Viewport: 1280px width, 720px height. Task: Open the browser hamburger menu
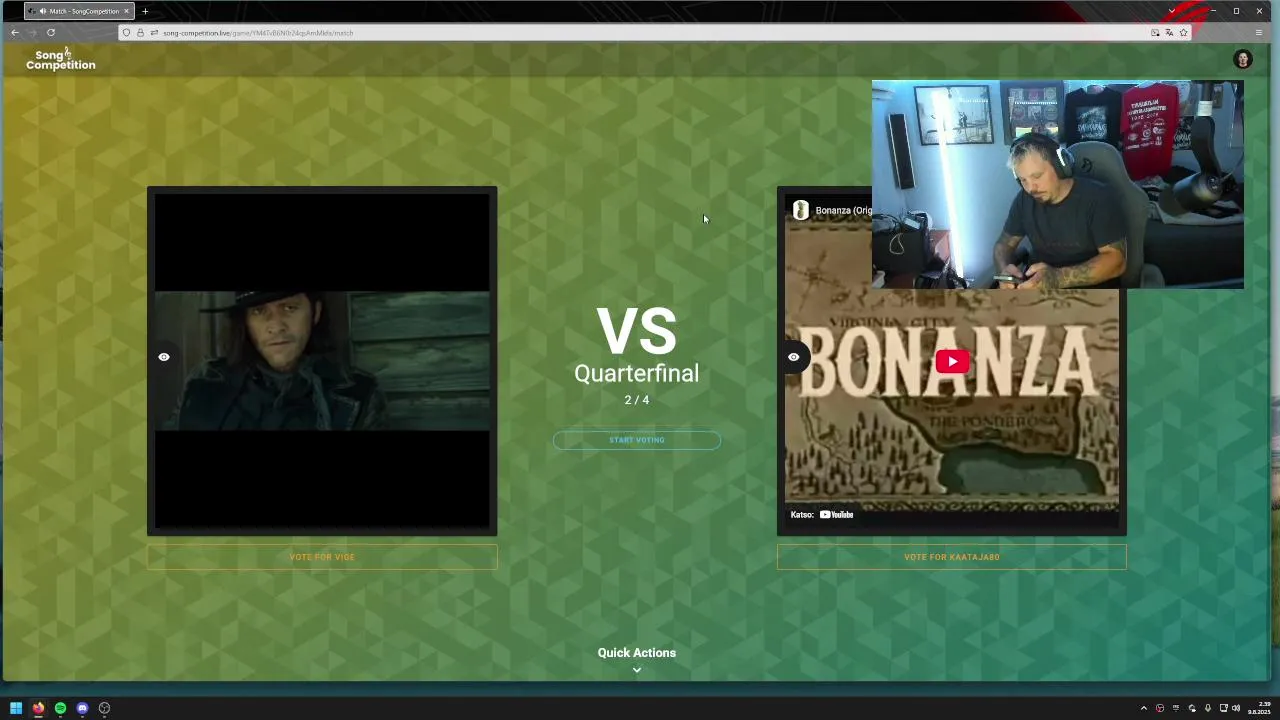pos(1259,33)
